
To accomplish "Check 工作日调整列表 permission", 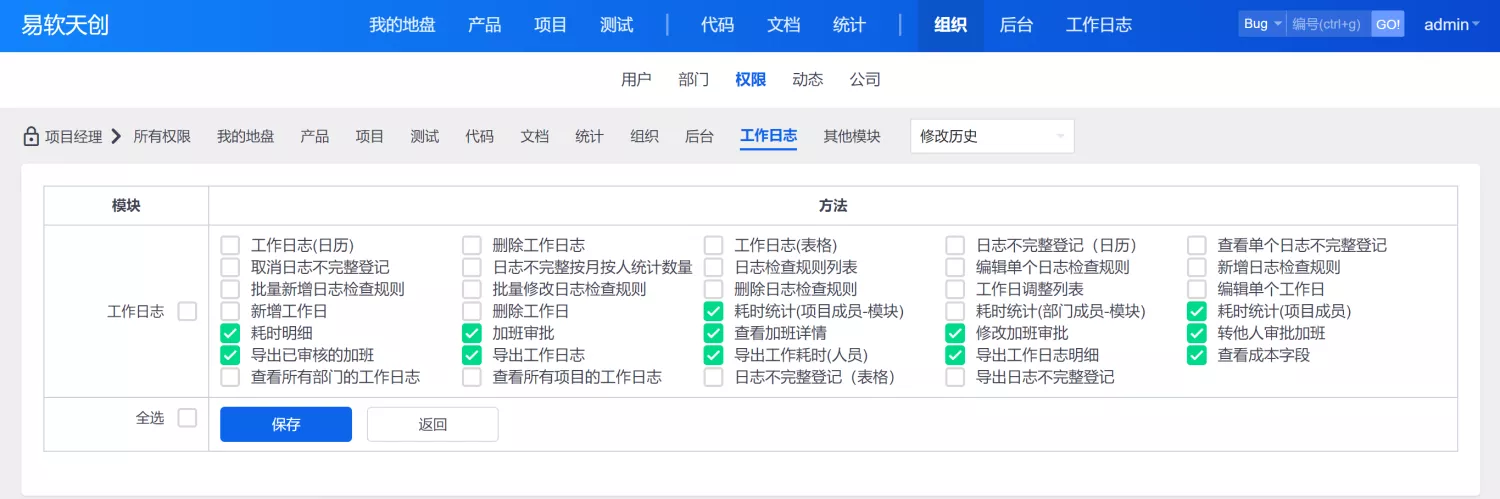I will pyautogui.click(x=955, y=289).
